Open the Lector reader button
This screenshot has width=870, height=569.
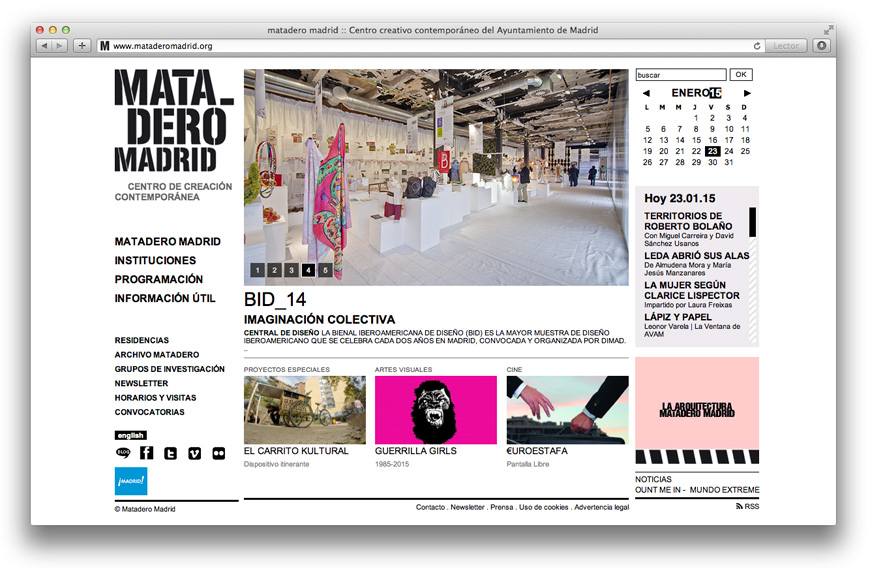coord(786,46)
